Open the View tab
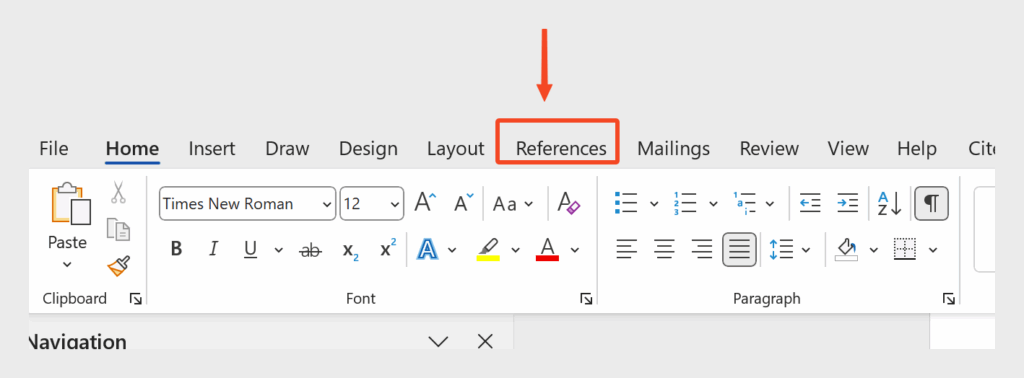 tap(848, 148)
